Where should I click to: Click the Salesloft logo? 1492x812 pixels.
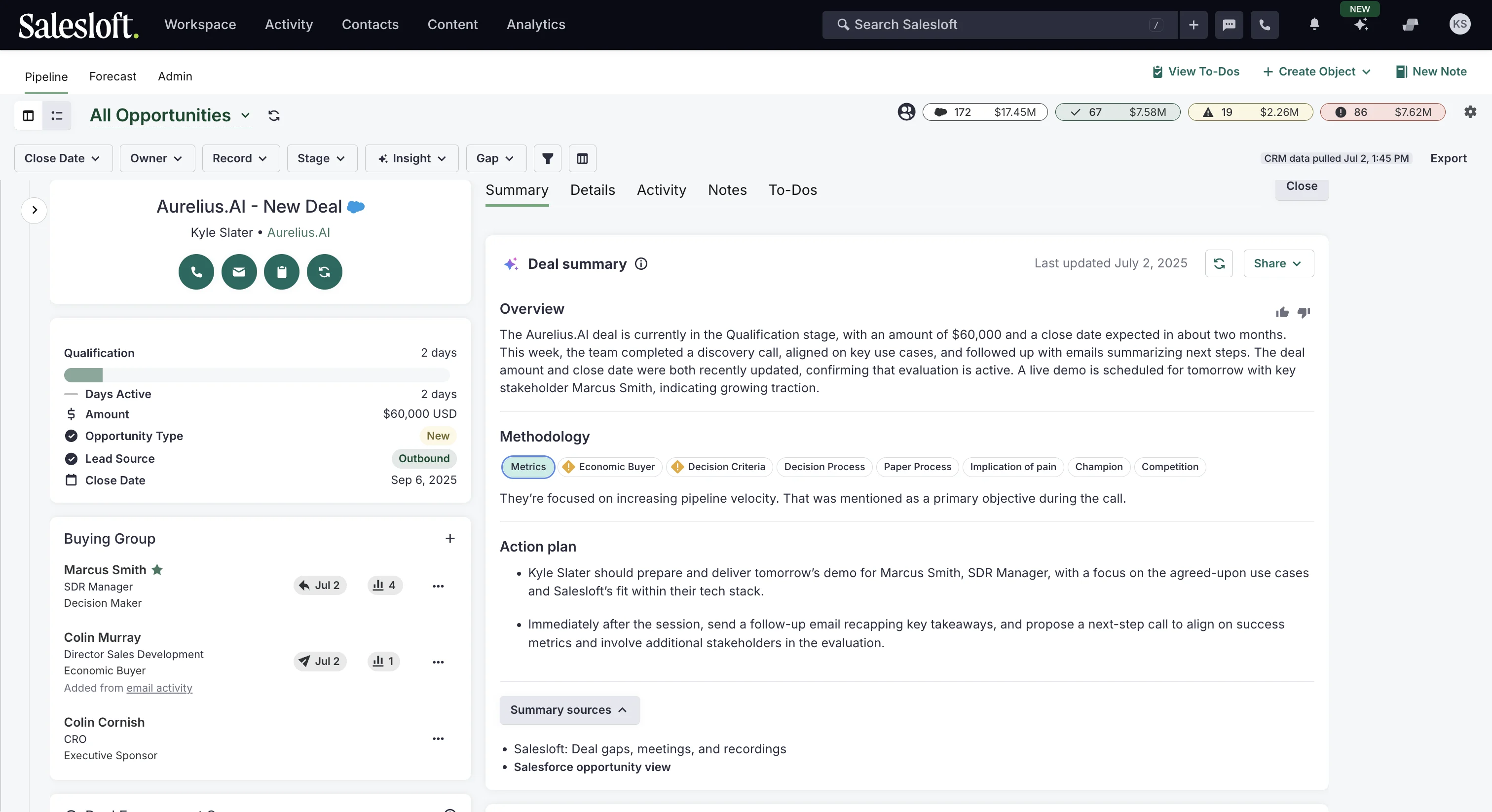coord(78,25)
